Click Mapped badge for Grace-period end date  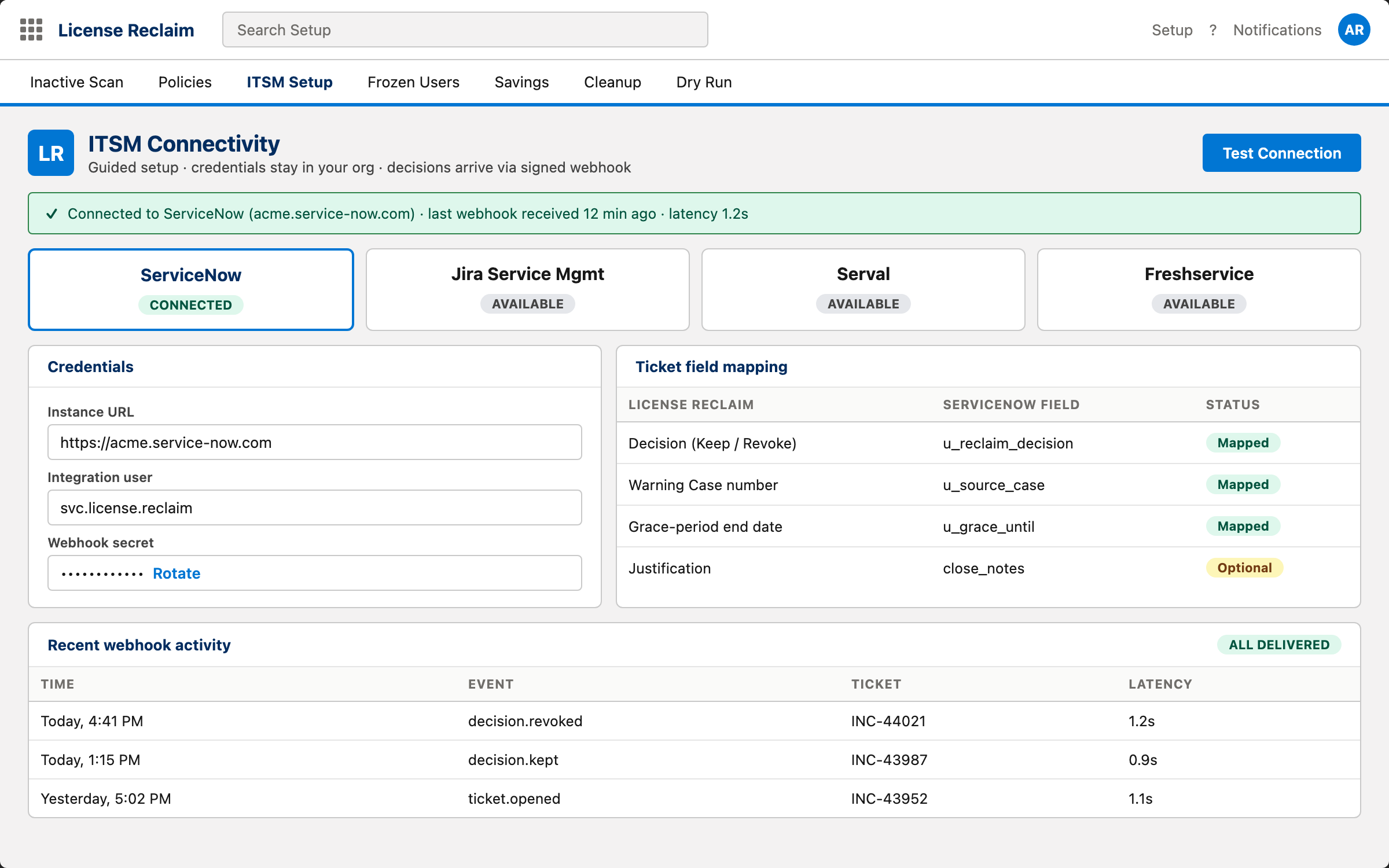tap(1243, 526)
